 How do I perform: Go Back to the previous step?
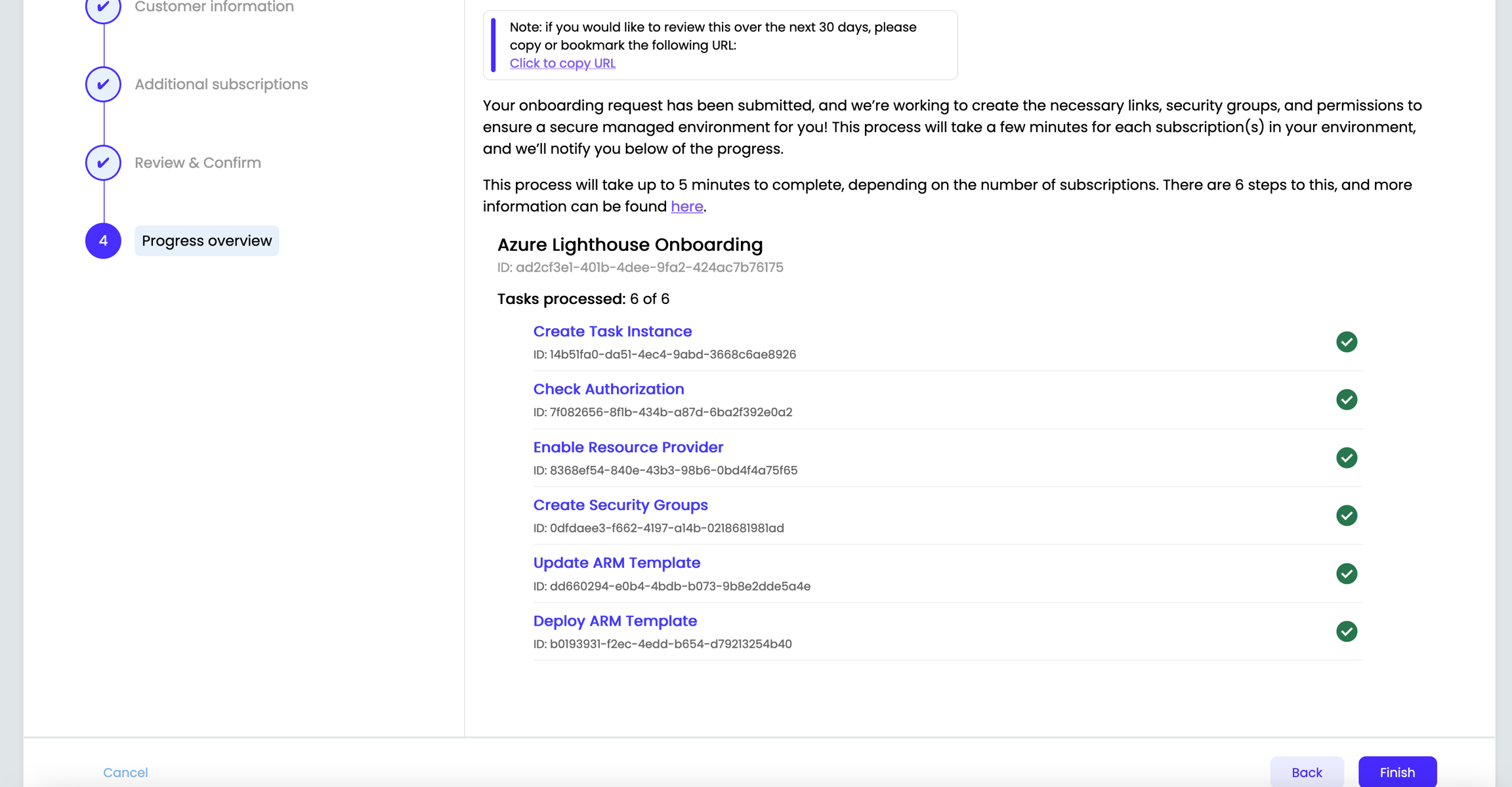pos(1306,772)
